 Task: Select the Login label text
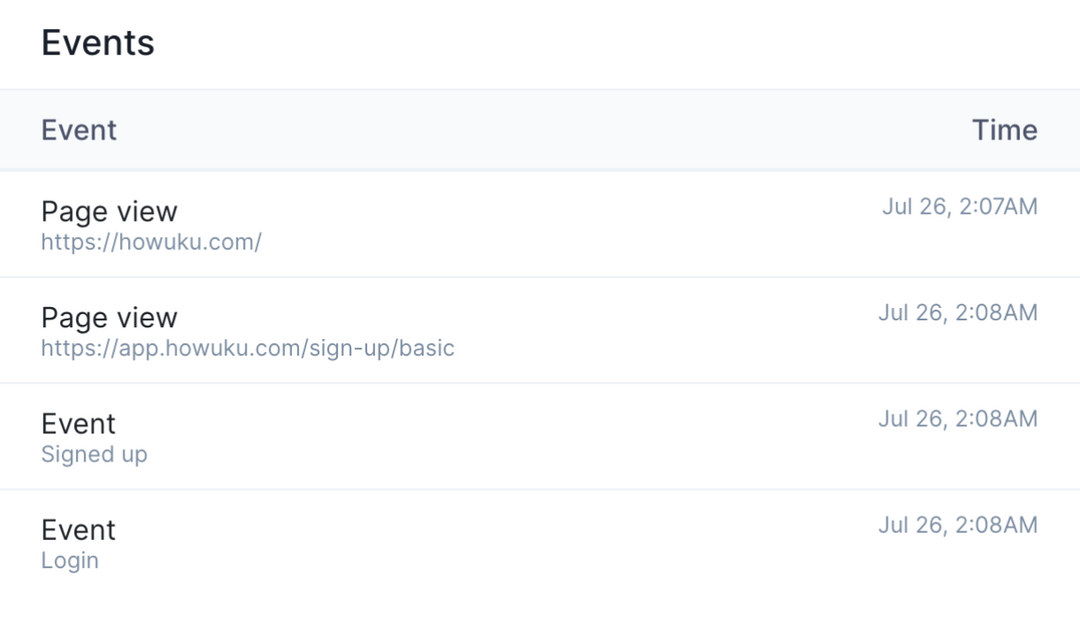70,560
